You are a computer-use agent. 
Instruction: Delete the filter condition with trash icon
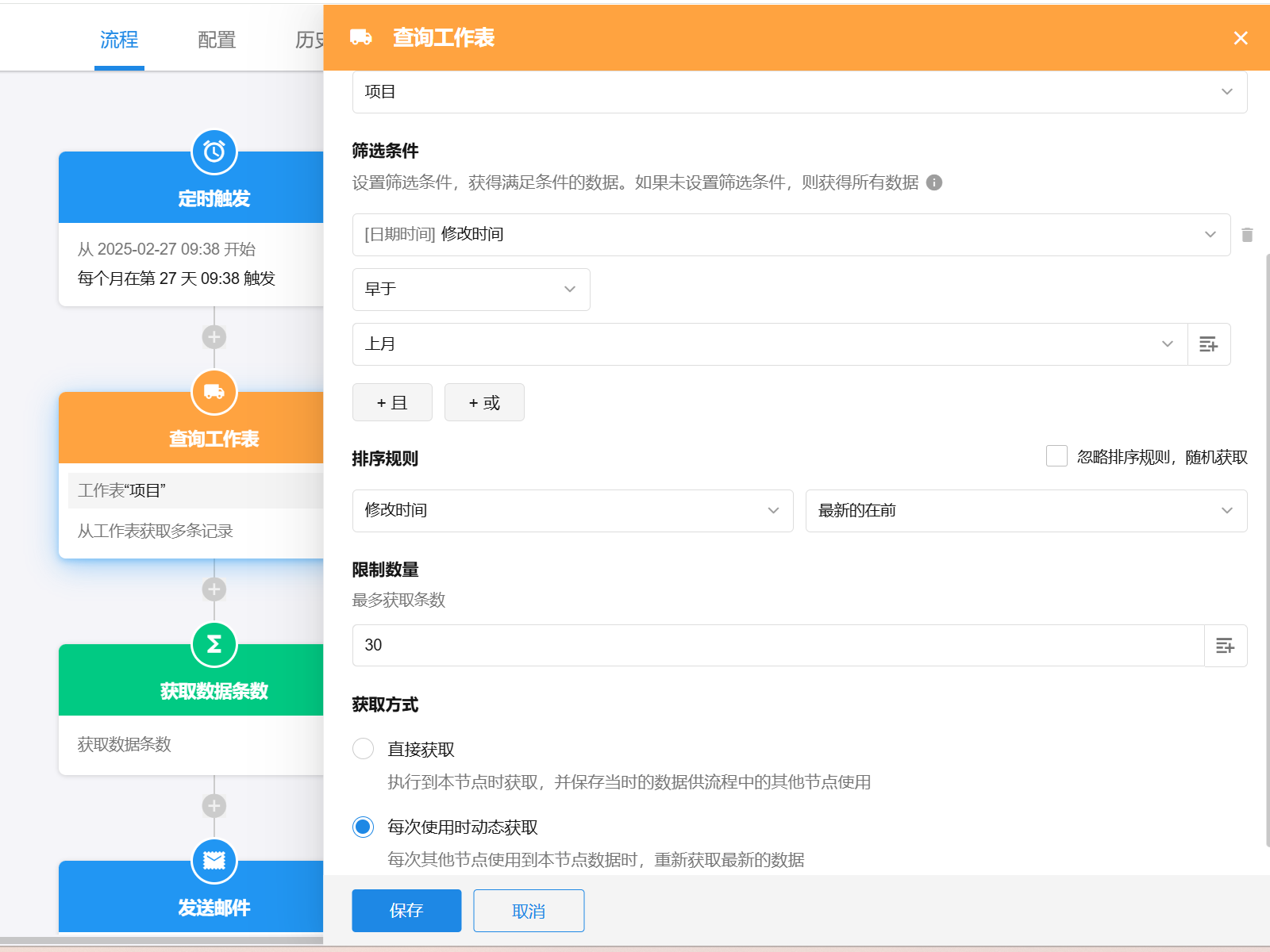[x=1247, y=235]
